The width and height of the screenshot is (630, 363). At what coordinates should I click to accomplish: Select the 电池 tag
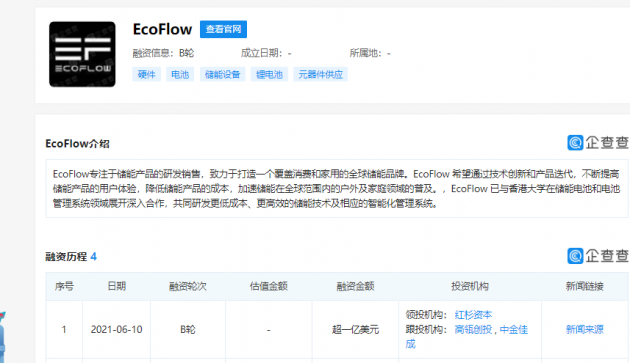[180, 74]
